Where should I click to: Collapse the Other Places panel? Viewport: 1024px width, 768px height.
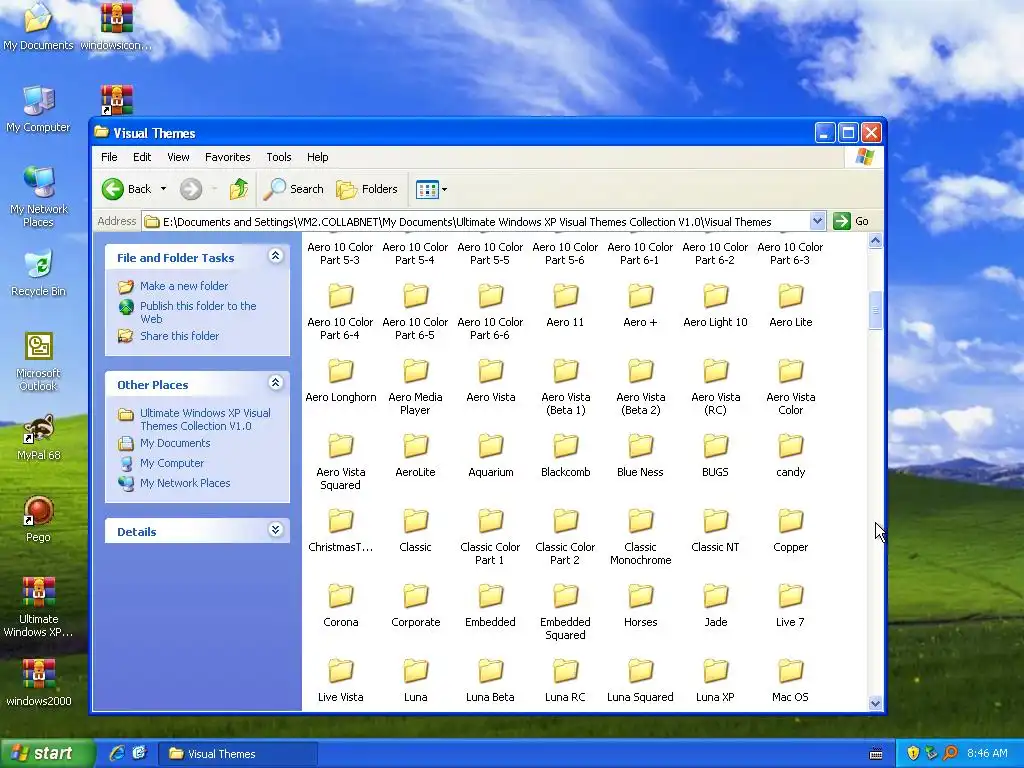coord(276,383)
